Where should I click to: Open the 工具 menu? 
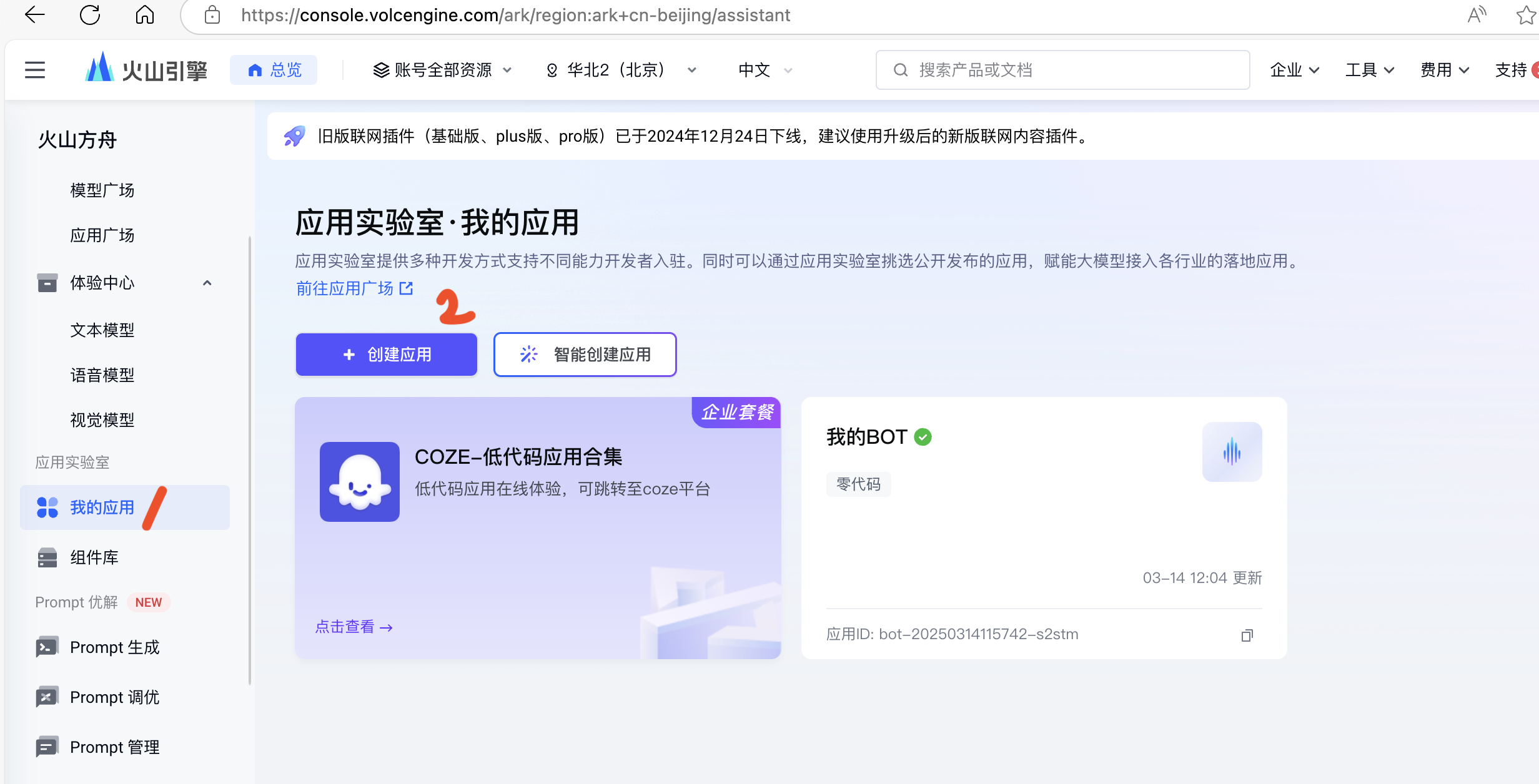click(1369, 70)
